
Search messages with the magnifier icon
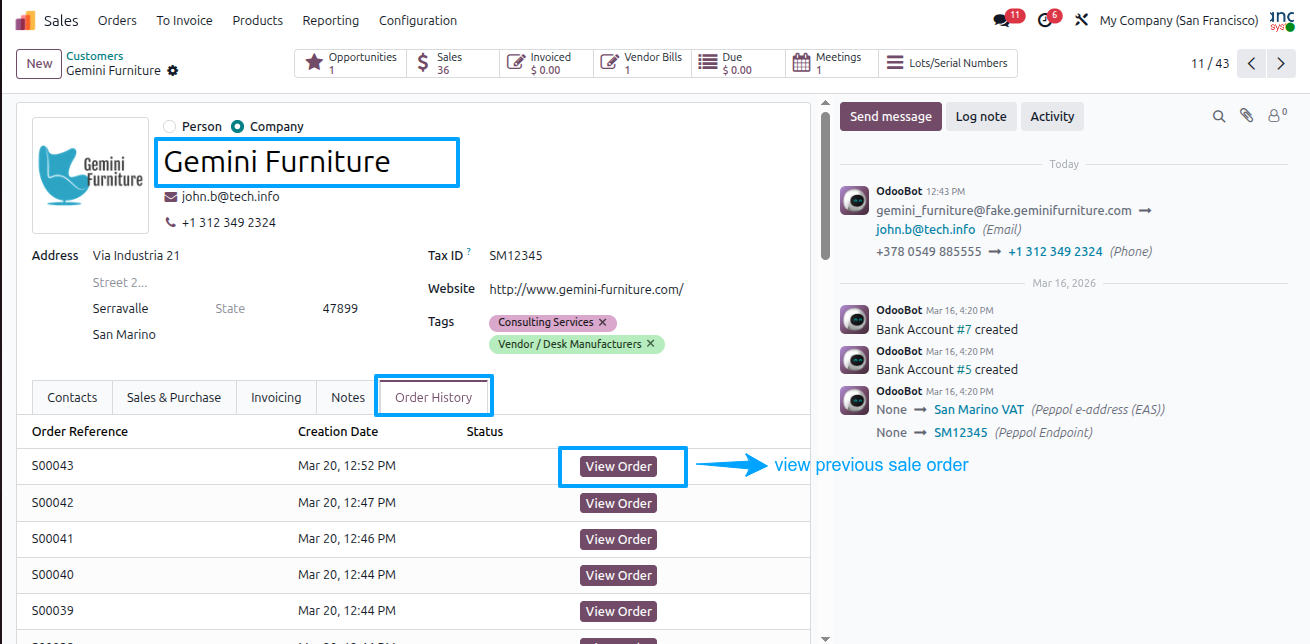click(1219, 116)
